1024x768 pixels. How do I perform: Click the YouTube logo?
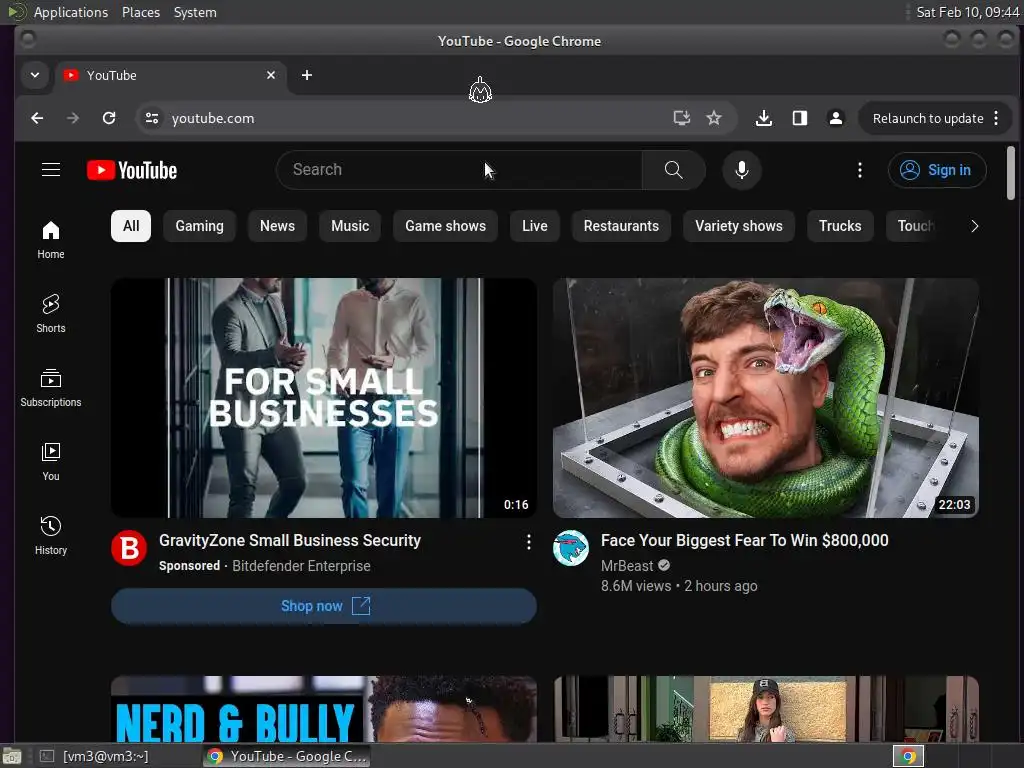(132, 170)
